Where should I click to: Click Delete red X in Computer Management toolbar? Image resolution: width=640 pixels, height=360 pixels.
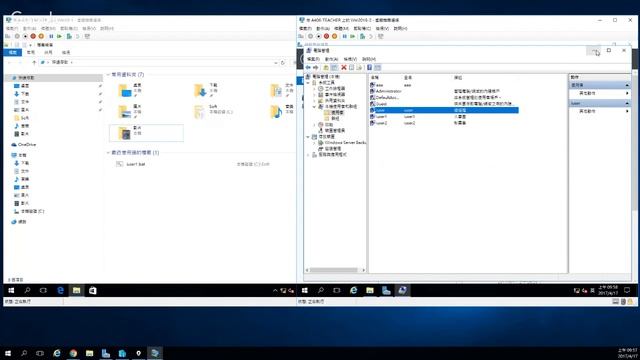tap(344, 67)
